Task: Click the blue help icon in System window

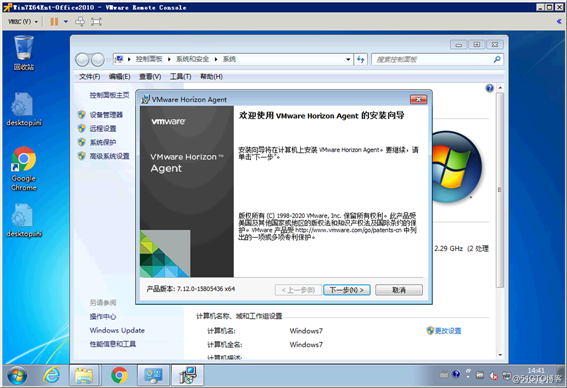Action: click(490, 88)
